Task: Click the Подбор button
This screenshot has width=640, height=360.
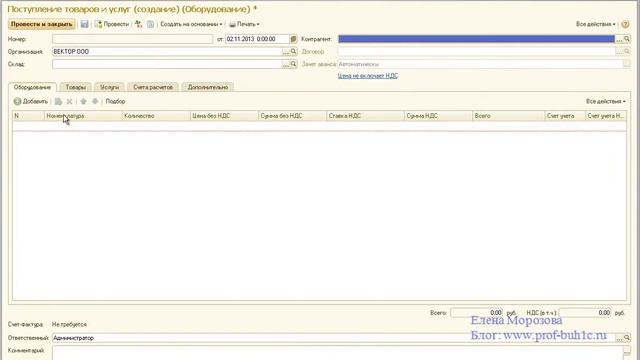Action: (x=116, y=102)
